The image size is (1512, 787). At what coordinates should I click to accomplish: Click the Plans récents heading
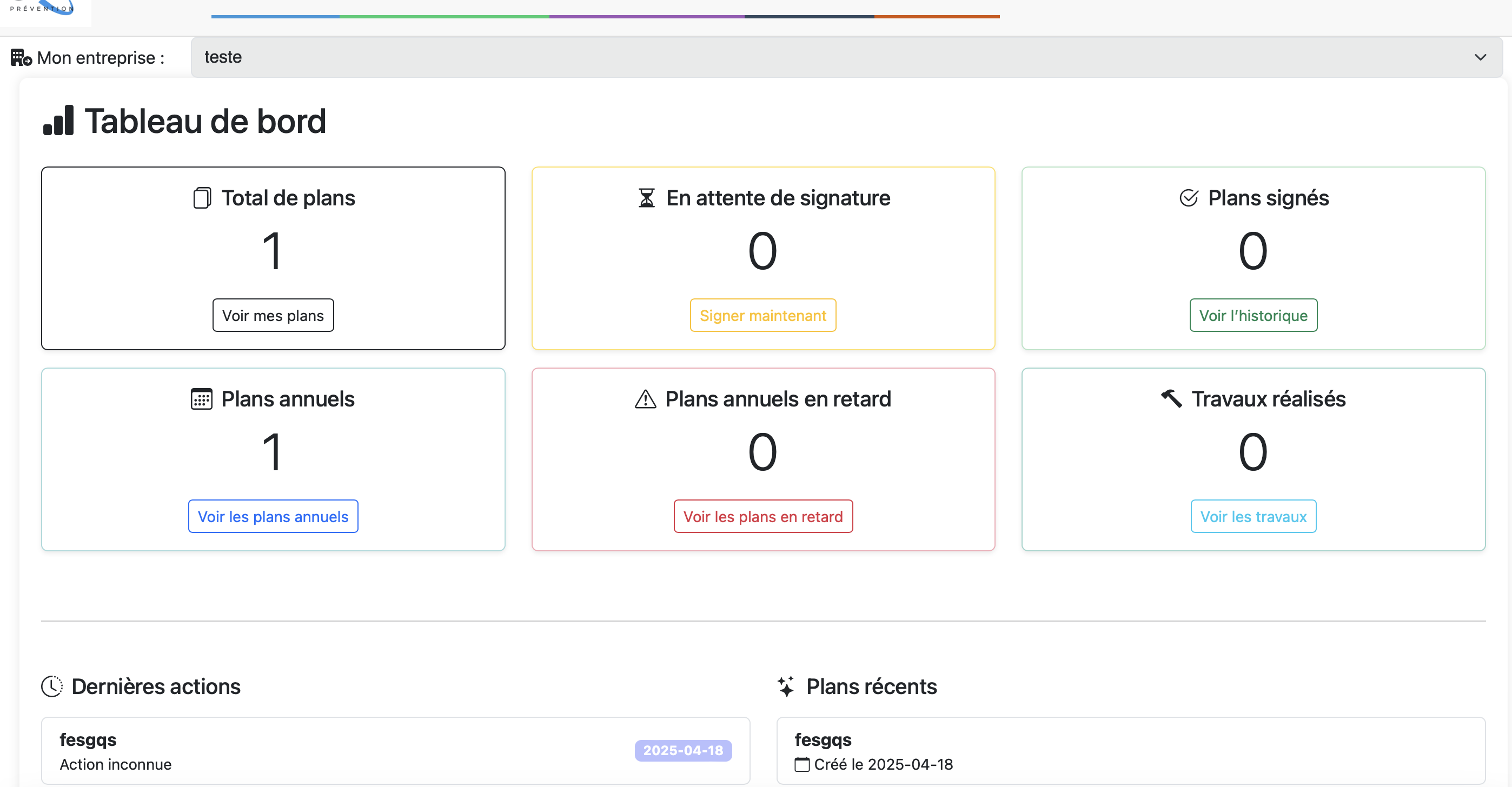click(x=872, y=686)
